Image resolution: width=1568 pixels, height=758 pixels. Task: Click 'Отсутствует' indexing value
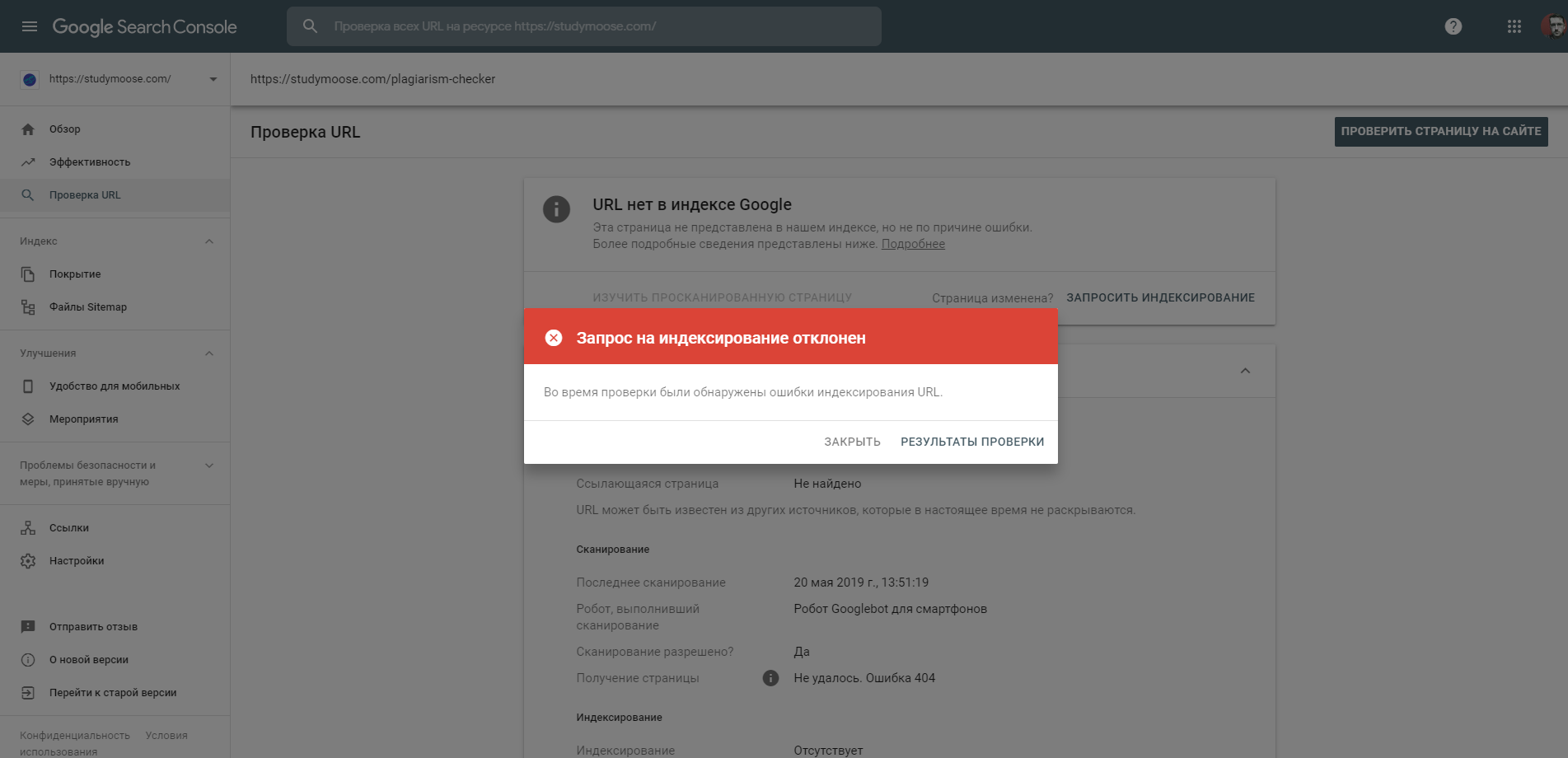click(x=828, y=751)
